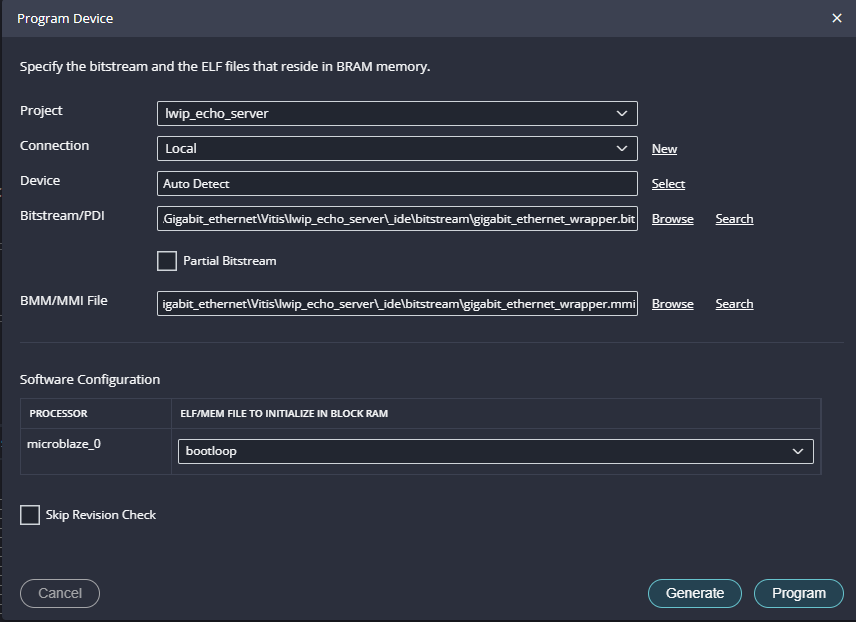Enable the Partial Bitstream checkbox

pyautogui.click(x=167, y=261)
